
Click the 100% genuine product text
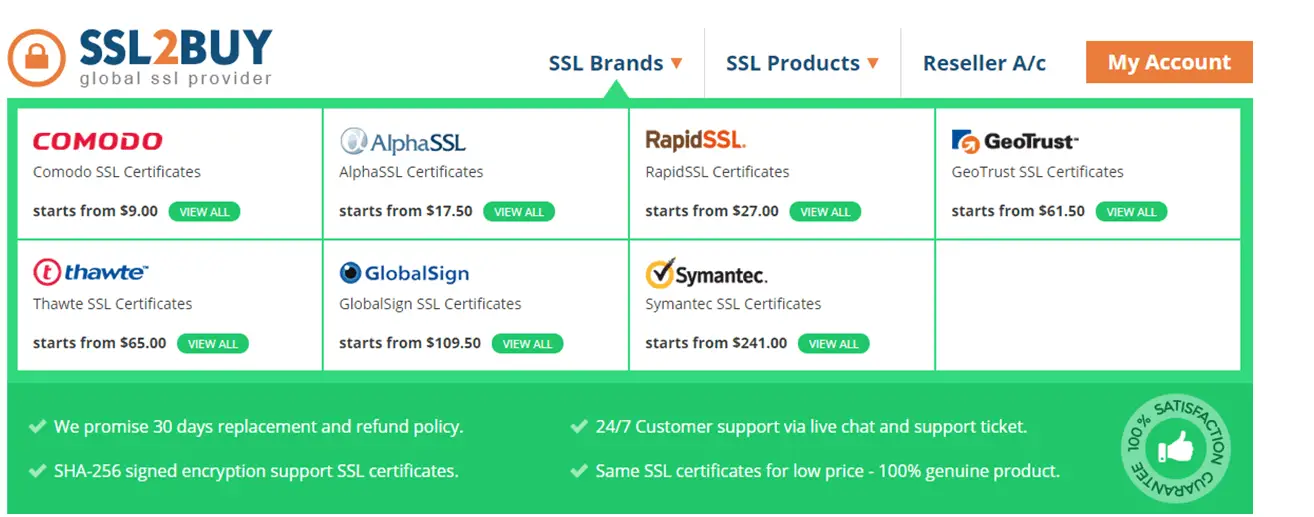(827, 471)
